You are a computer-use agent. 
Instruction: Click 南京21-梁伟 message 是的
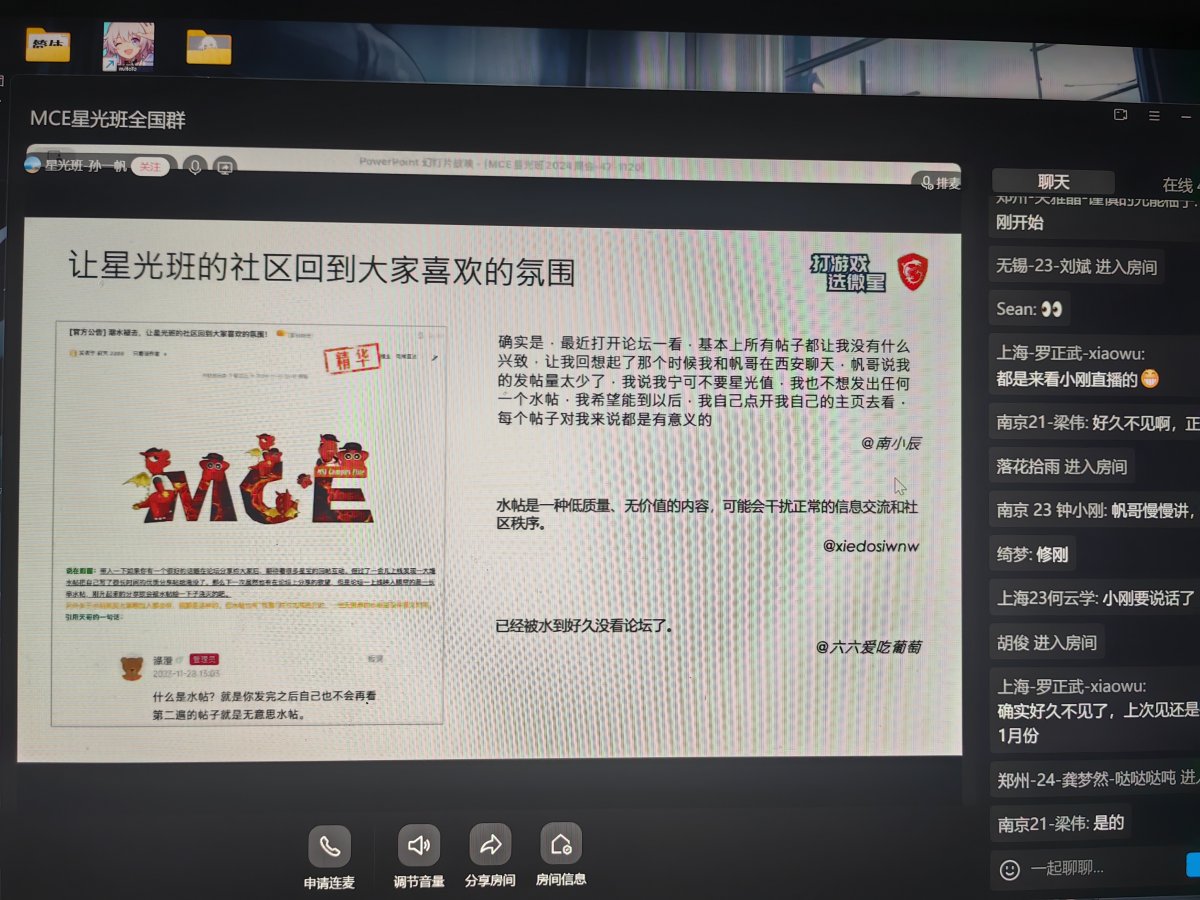(1059, 823)
